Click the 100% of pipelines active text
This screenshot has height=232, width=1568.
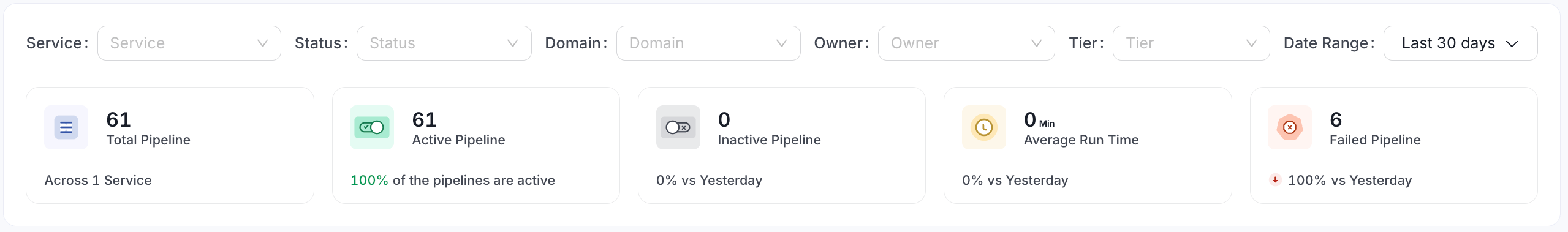pyautogui.click(x=452, y=180)
